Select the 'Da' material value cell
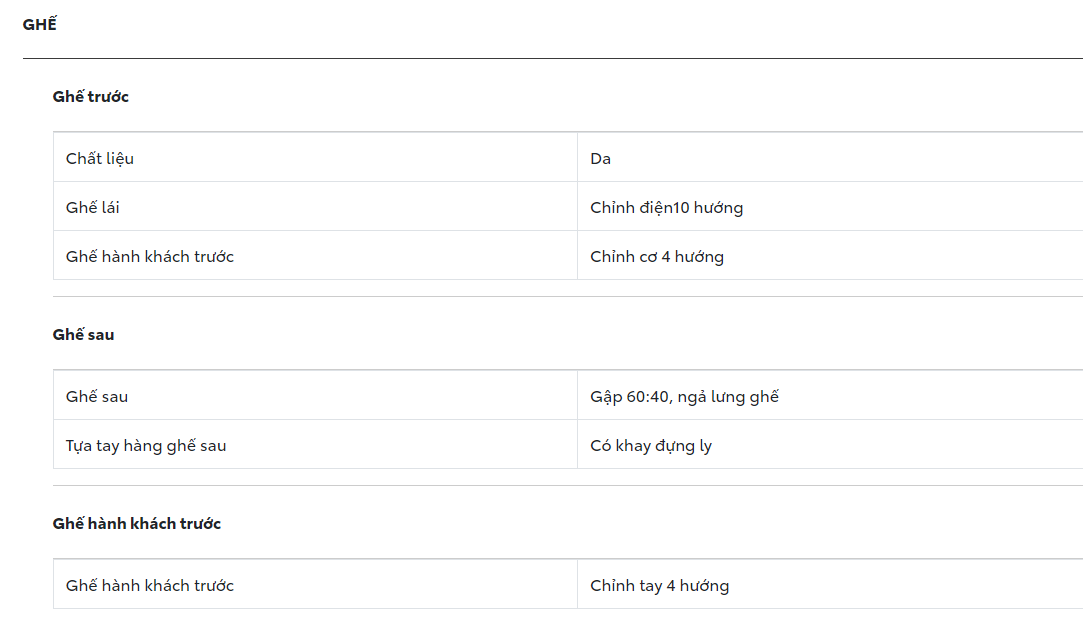This screenshot has height=621, width=1083. pyautogui.click(x=601, y=158)
